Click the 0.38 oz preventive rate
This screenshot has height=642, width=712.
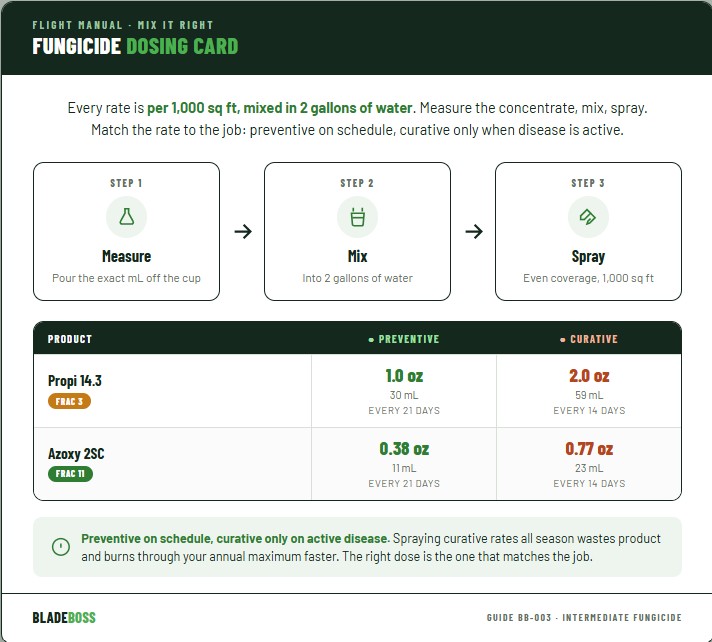point(404,449)
